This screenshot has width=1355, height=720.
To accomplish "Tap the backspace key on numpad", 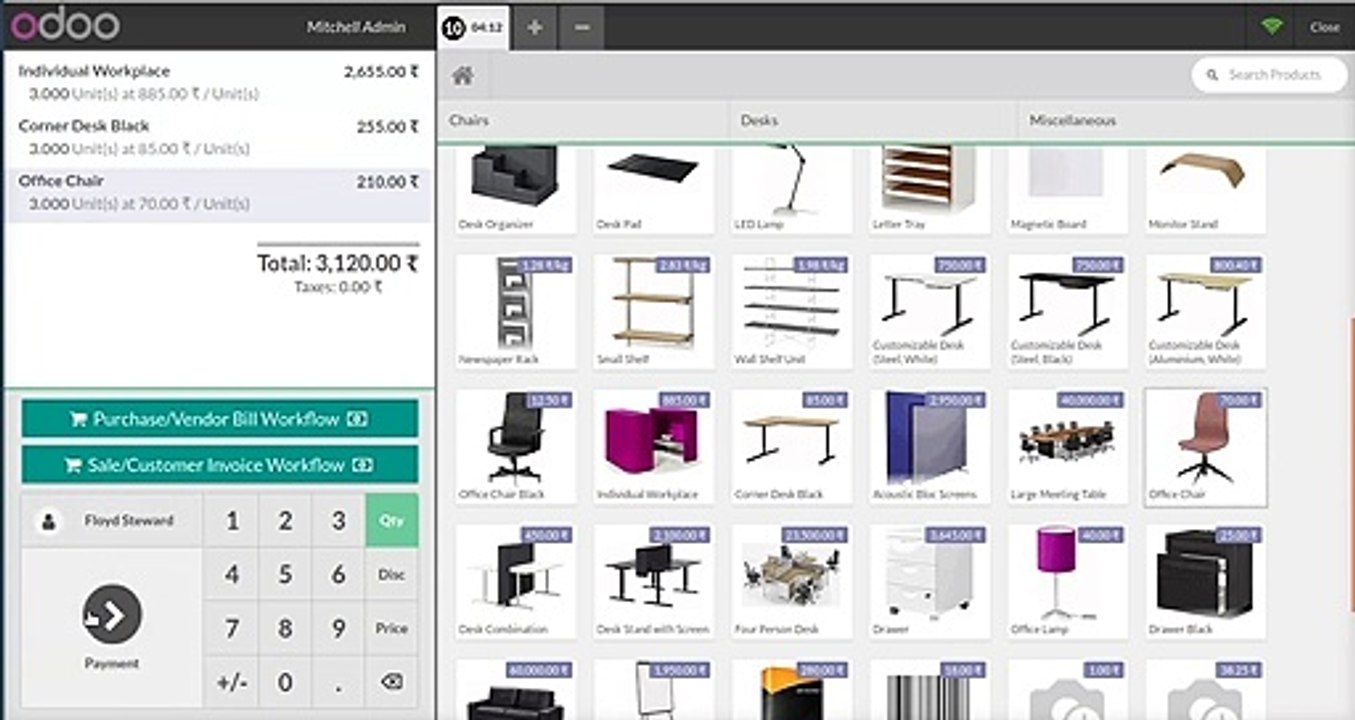I will tap(391, 682).
